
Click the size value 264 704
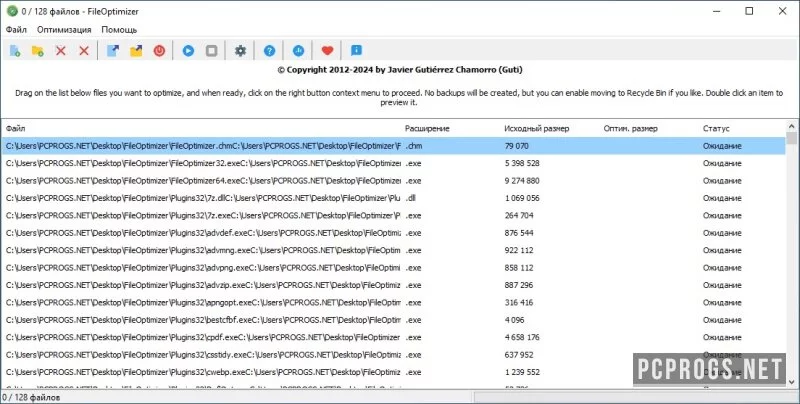(x=519, y=215)
